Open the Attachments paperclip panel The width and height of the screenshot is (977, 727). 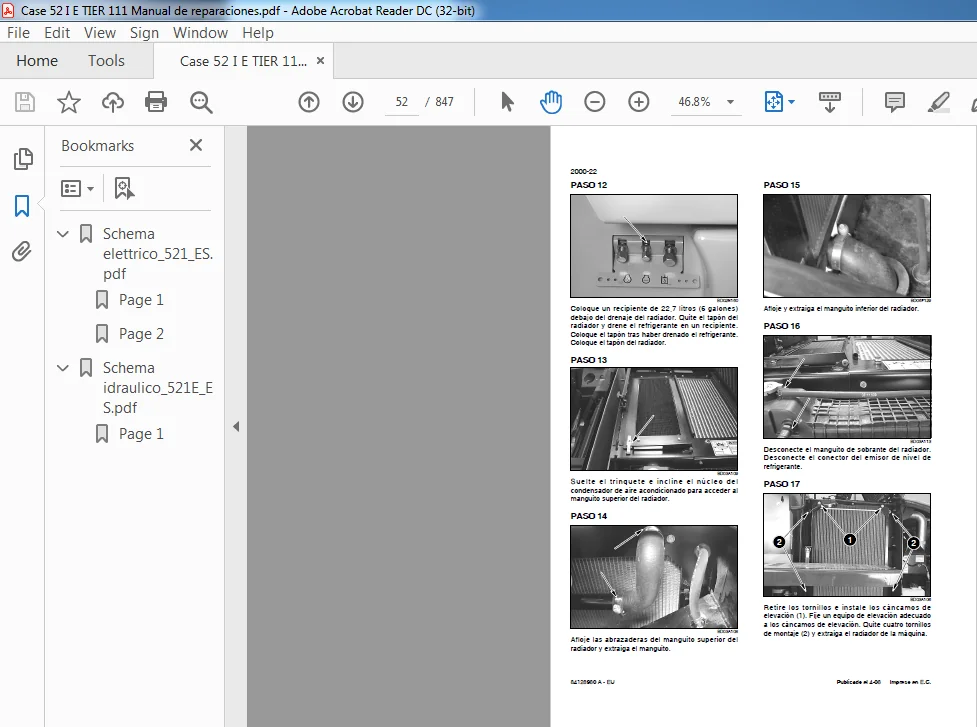pyautogui.click(x=22, y=252)
